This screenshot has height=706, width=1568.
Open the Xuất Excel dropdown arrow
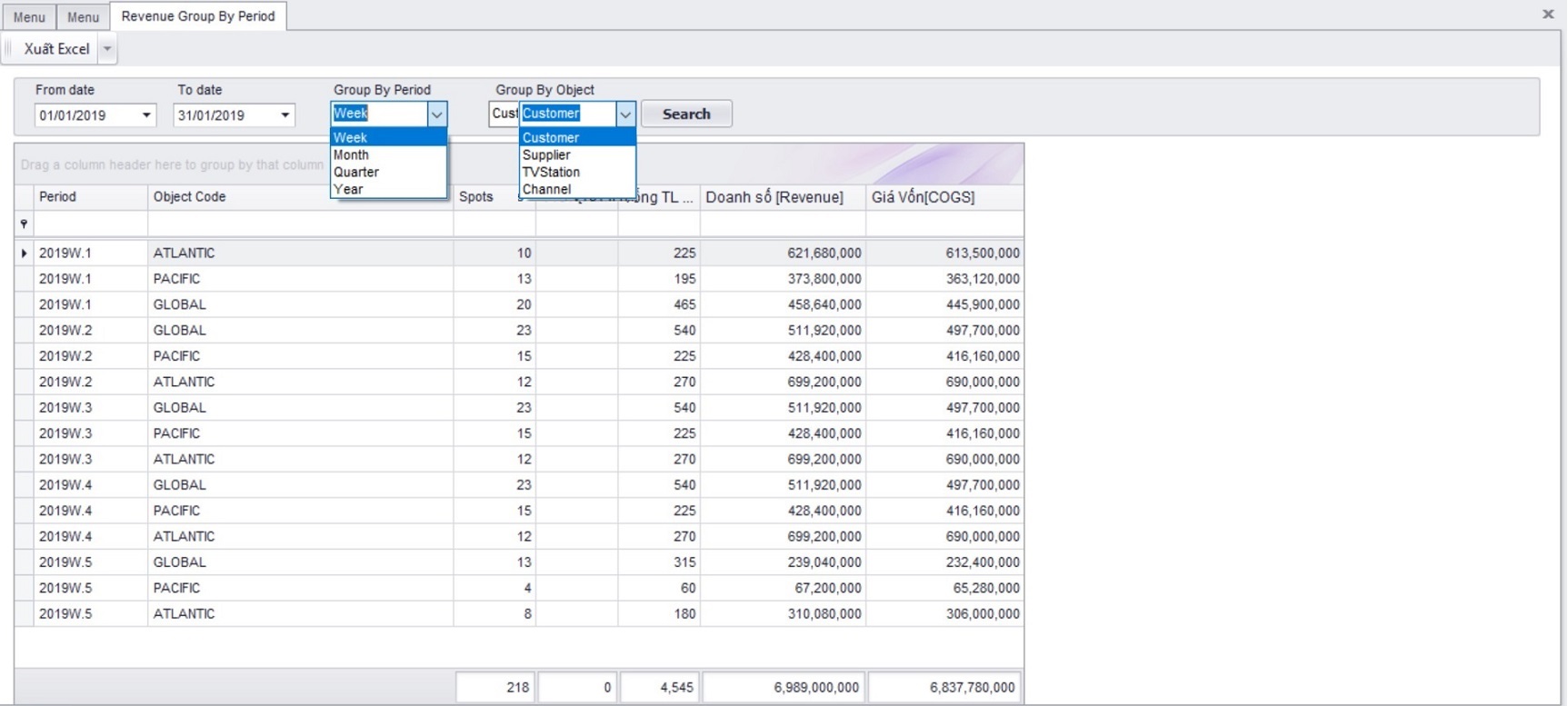107,49
